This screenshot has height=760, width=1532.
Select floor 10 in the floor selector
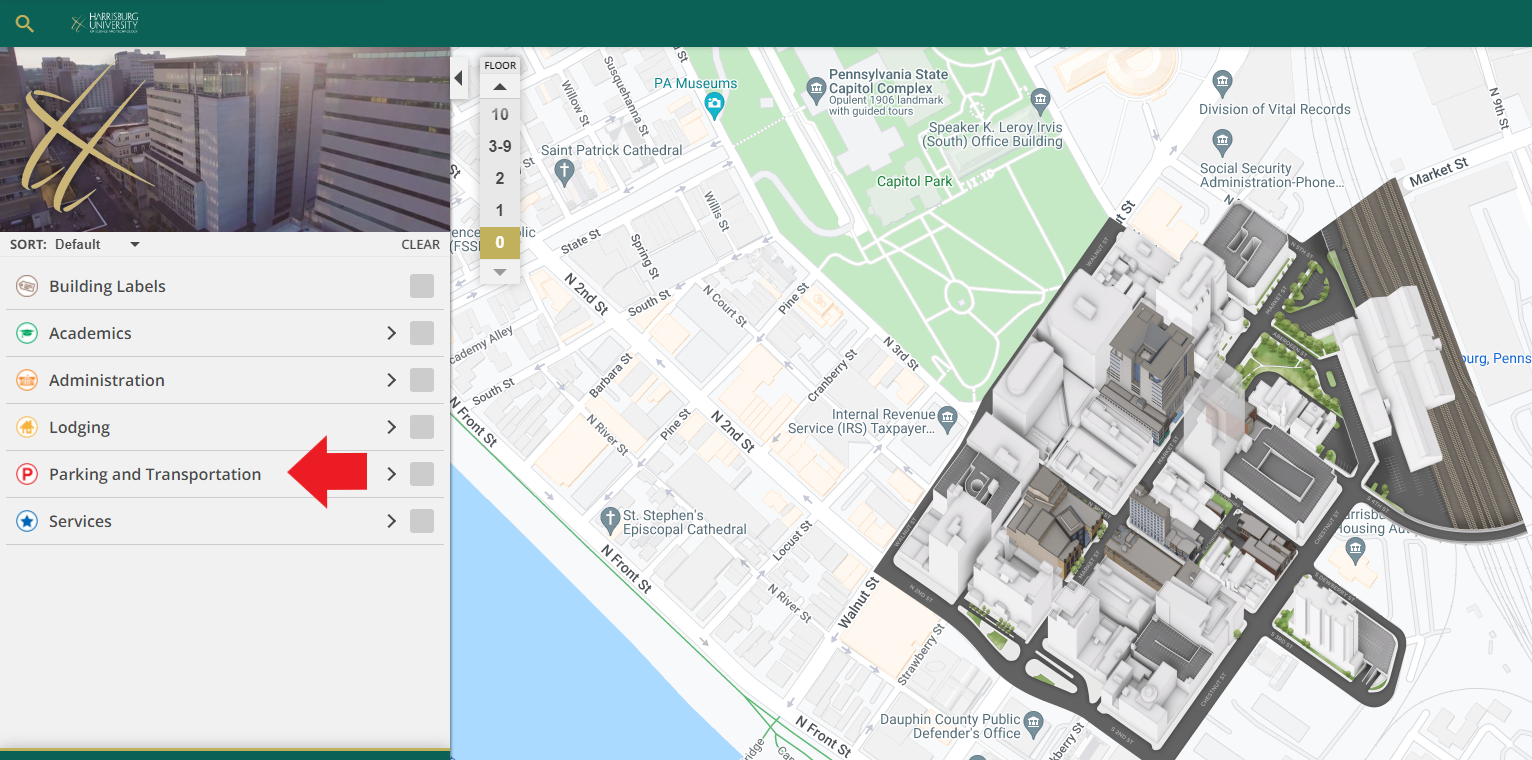500,114
